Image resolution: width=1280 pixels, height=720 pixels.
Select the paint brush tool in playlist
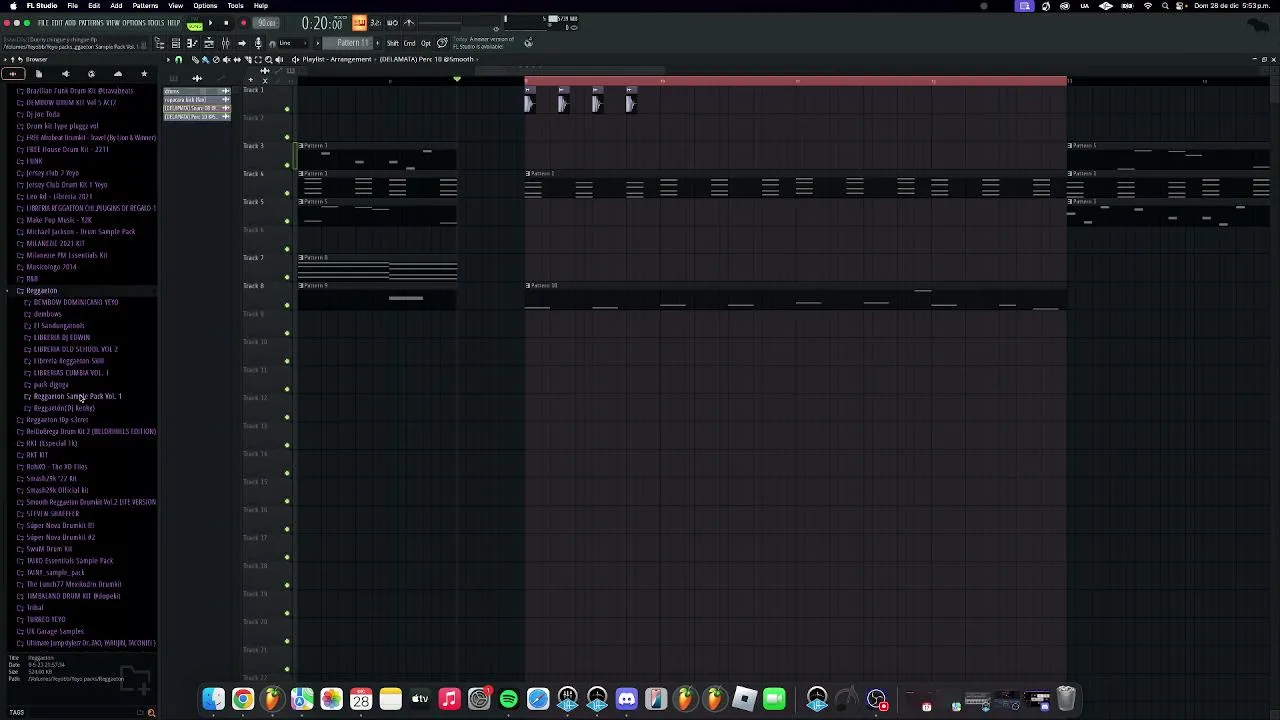pos(206,59)
